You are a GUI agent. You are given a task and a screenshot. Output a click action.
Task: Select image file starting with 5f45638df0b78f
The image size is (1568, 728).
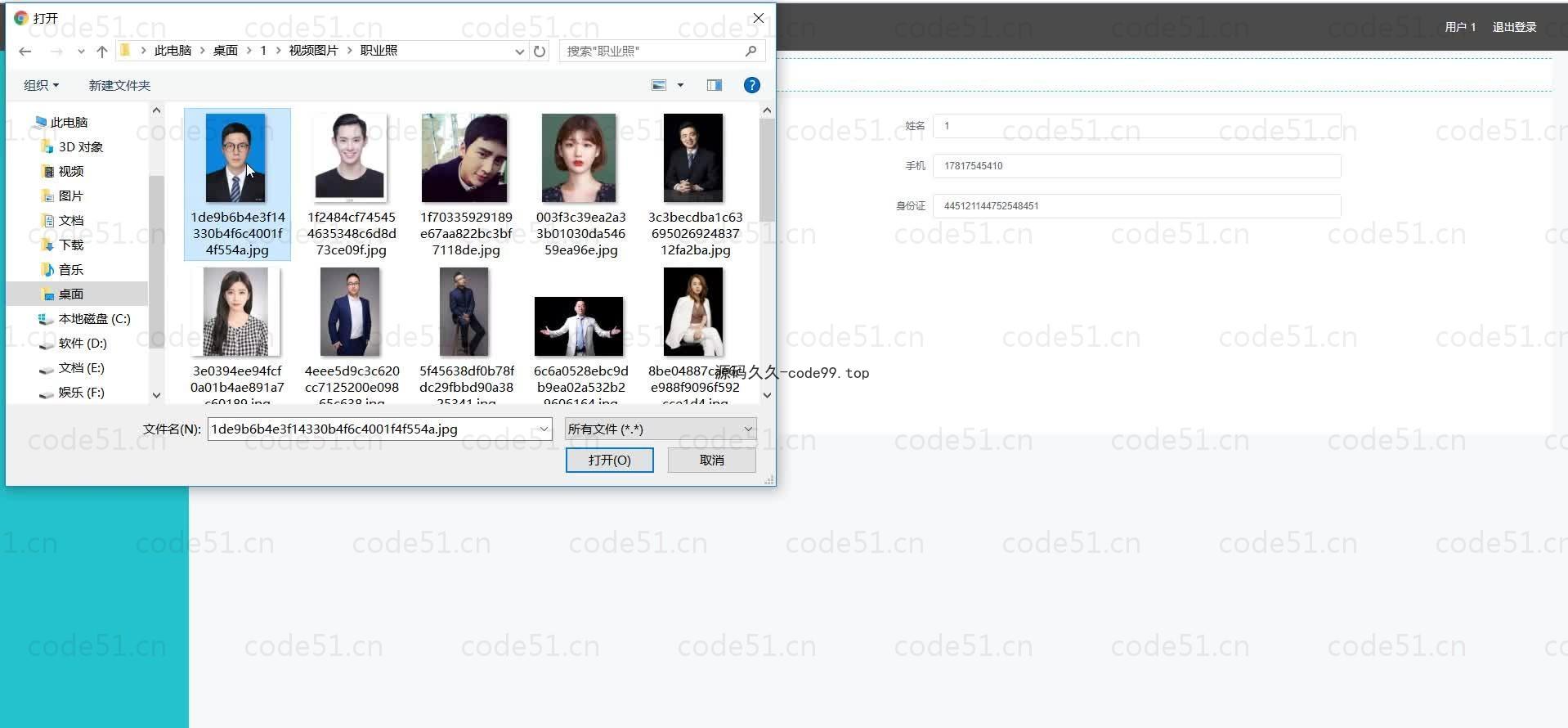click(466, 334)
